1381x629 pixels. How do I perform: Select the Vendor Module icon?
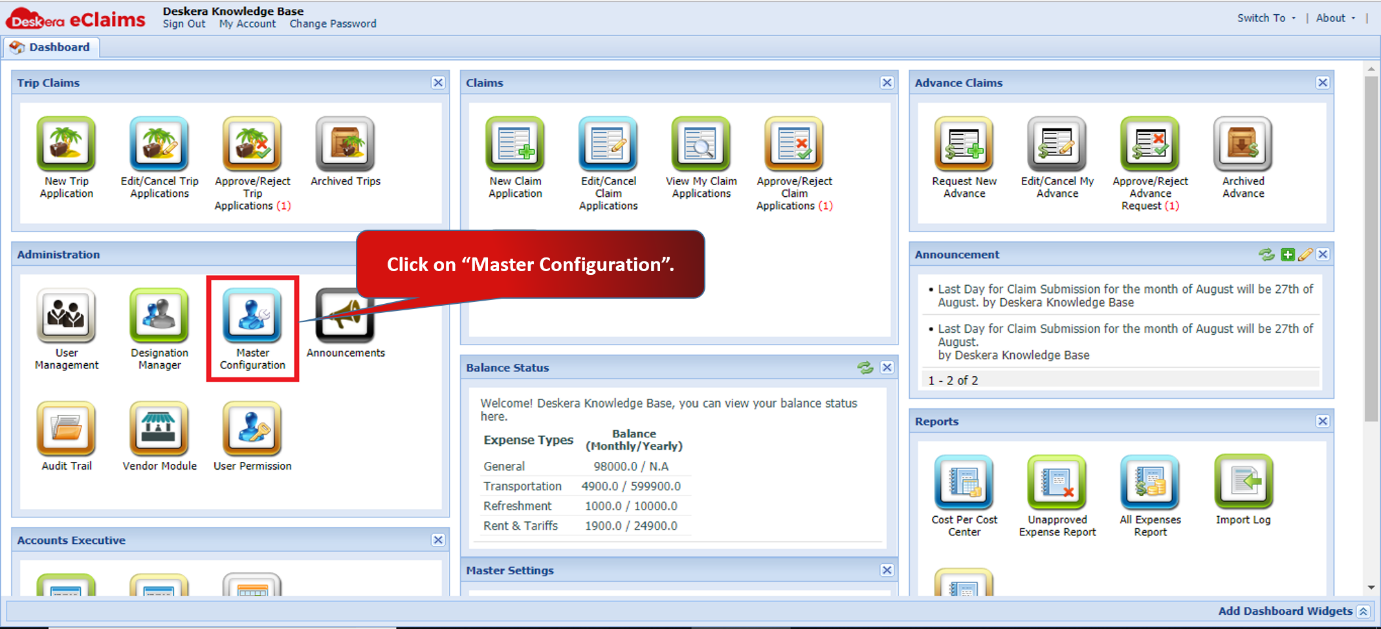click(159, 429)
